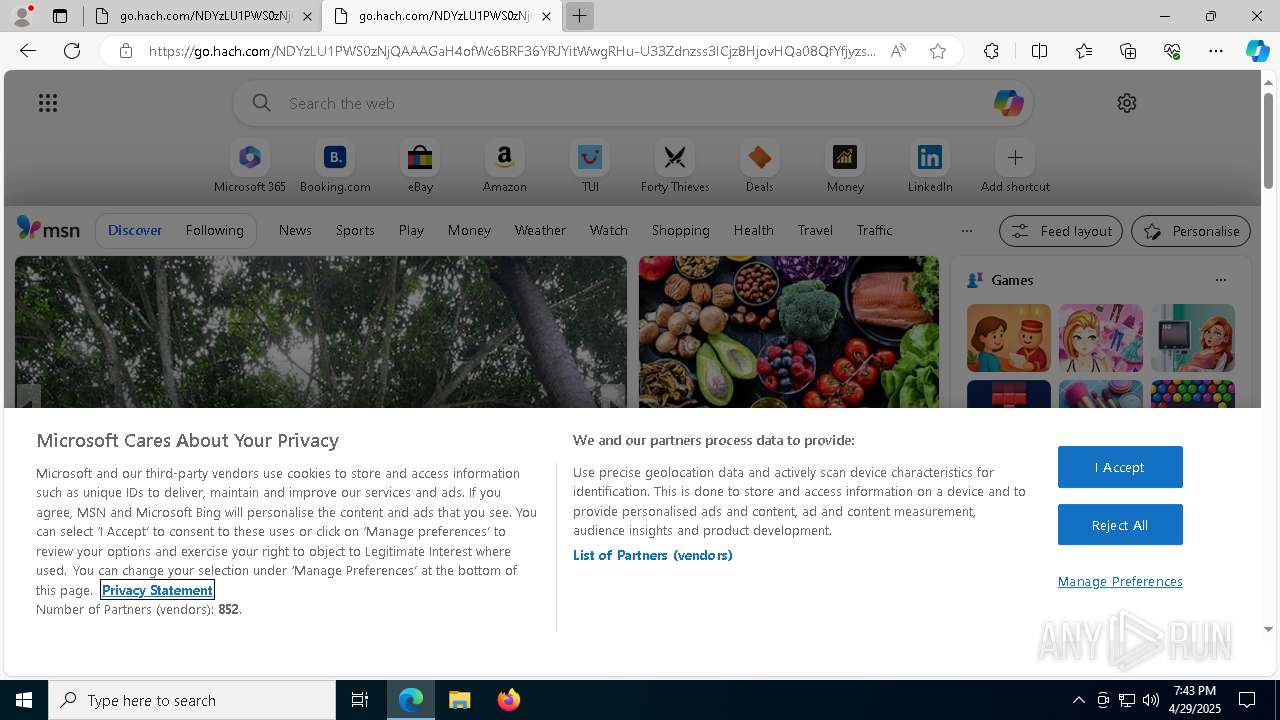Viewport: 1280px width, 720px height.
Task: Open Copilot sidebar in Edge
Action: [1257, 51]
